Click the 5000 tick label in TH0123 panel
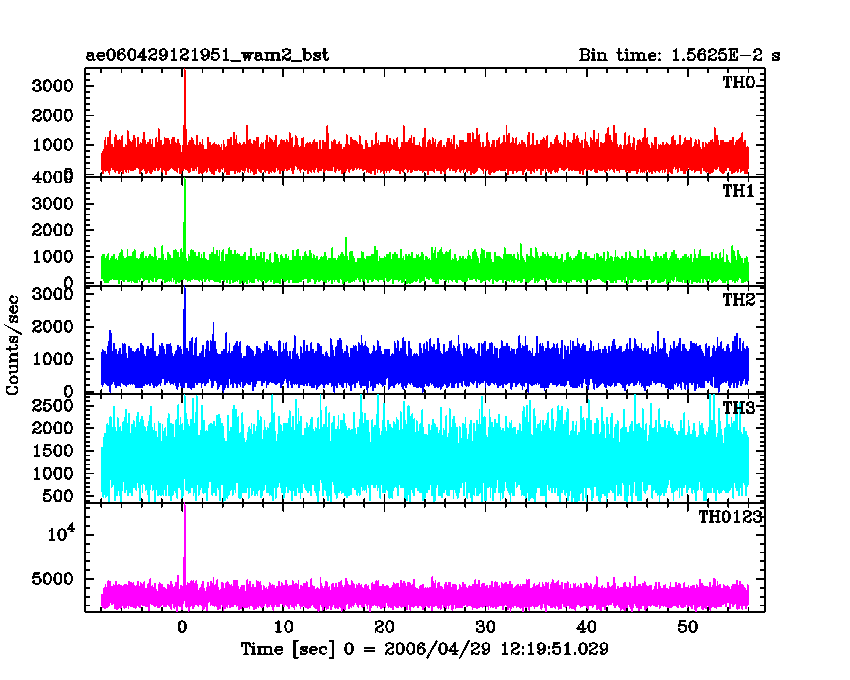This screenshot has height=680, width=850. [53, 579]
